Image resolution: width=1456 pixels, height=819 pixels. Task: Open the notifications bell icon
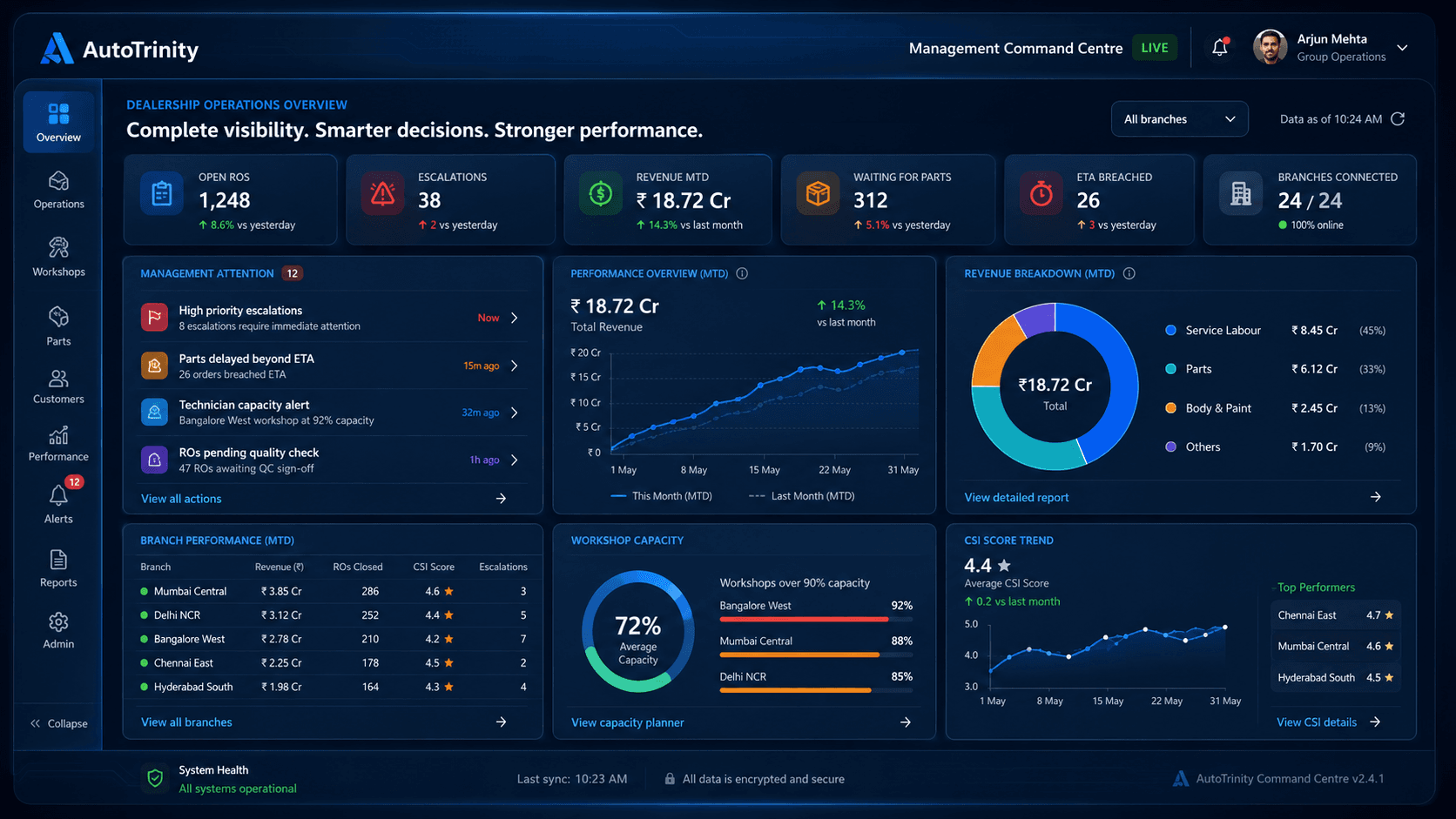click(1220, 48)
